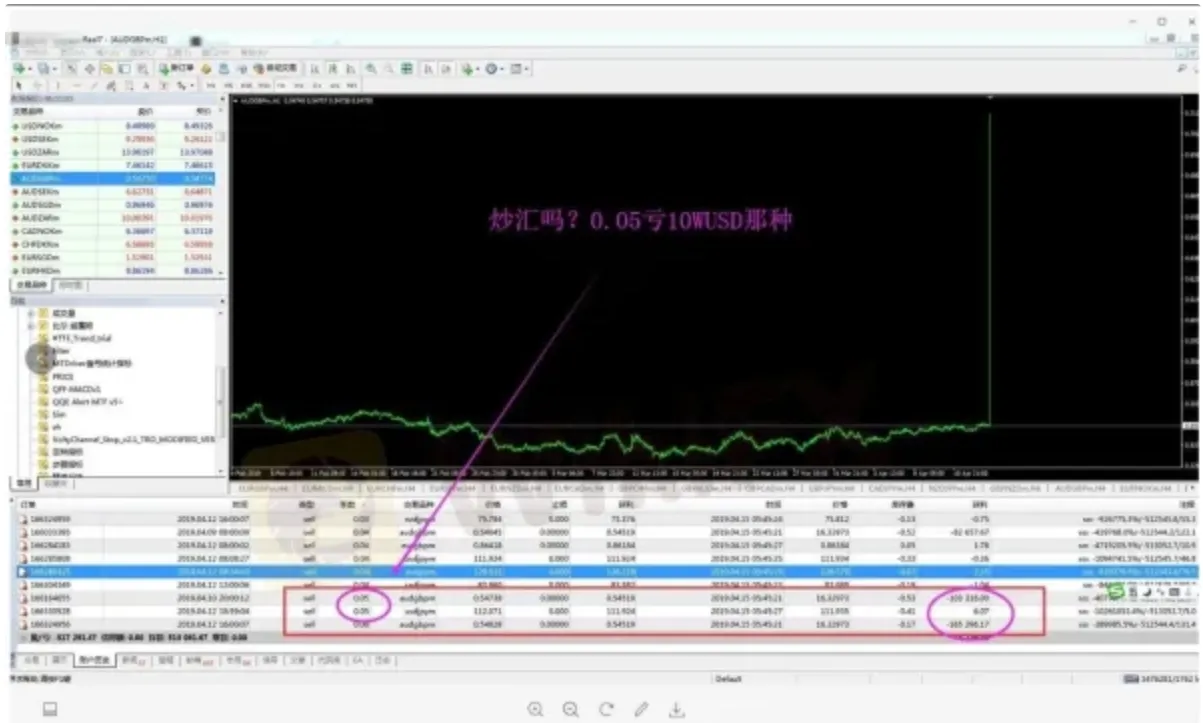The width and height of the screenshot is (1203, 723).
Task: Open the 警报 tab in Terminal
Action: [165, 660]
